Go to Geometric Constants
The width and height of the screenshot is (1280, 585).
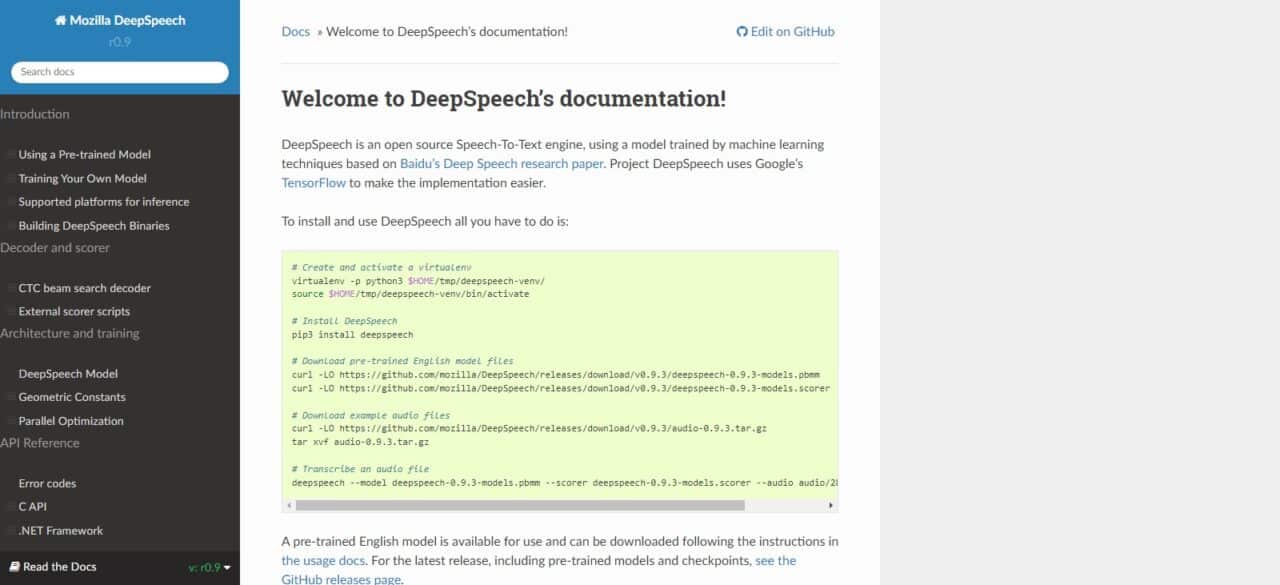pyautogui.click(x=73, y=397)
